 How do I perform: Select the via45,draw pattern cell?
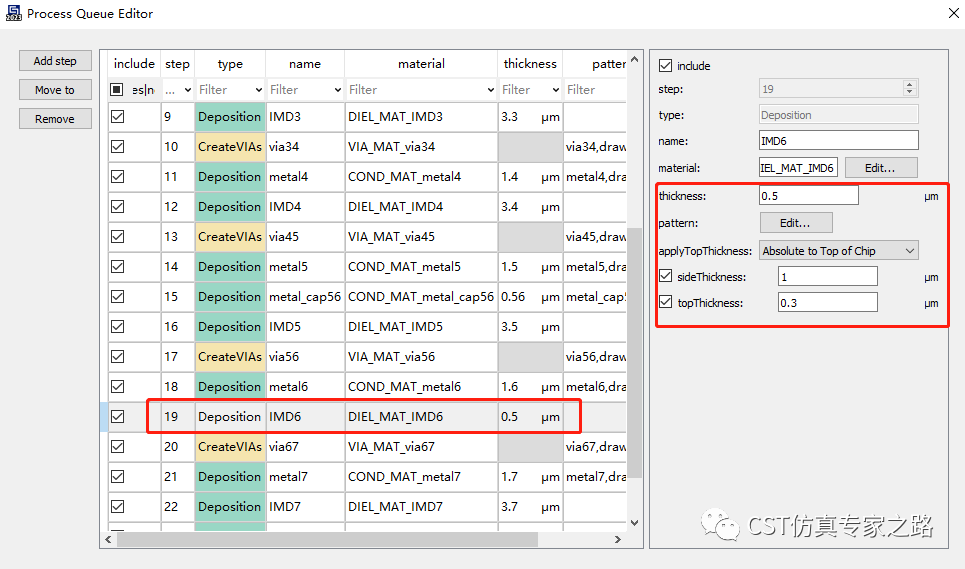pos(595,236)
